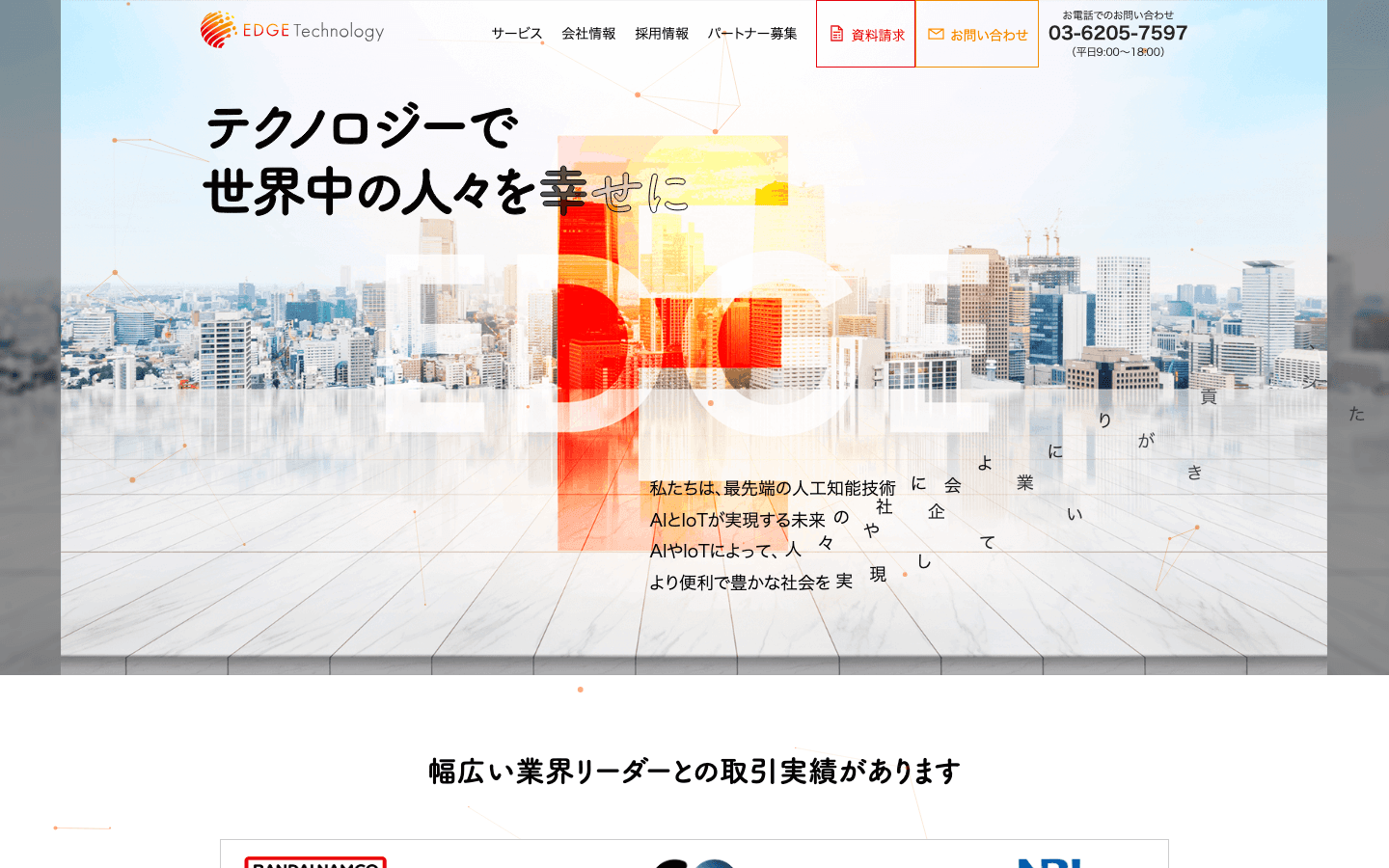The image size is (1389, 868).
Task: Click the phone number 03-6205-7597
Action: pyautogui.click(x=1118, y=33)
